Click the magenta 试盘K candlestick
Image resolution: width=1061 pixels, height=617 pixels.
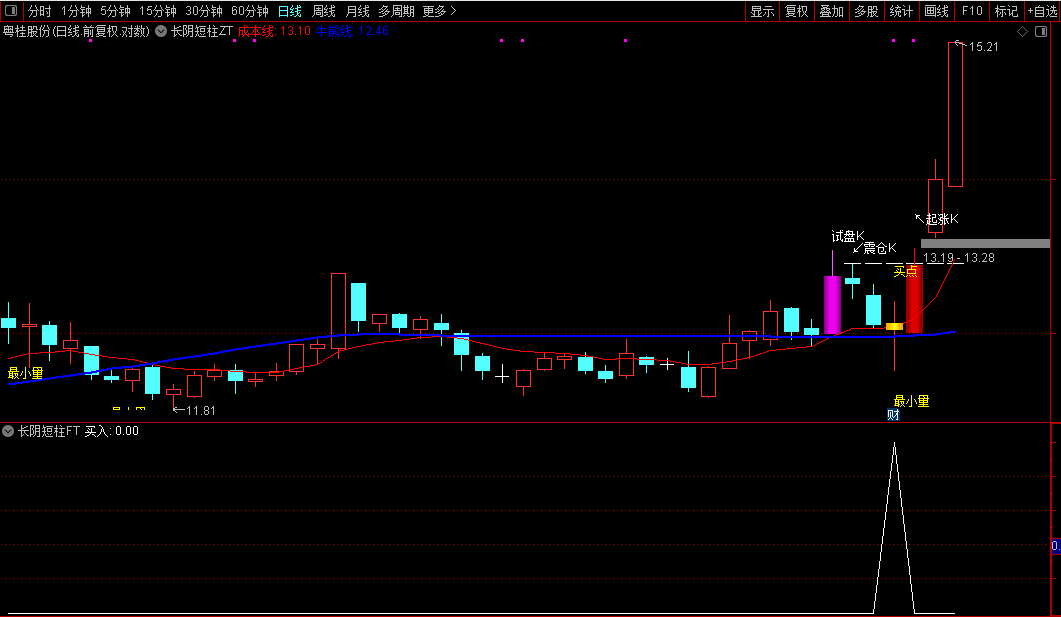pos(832,304)
